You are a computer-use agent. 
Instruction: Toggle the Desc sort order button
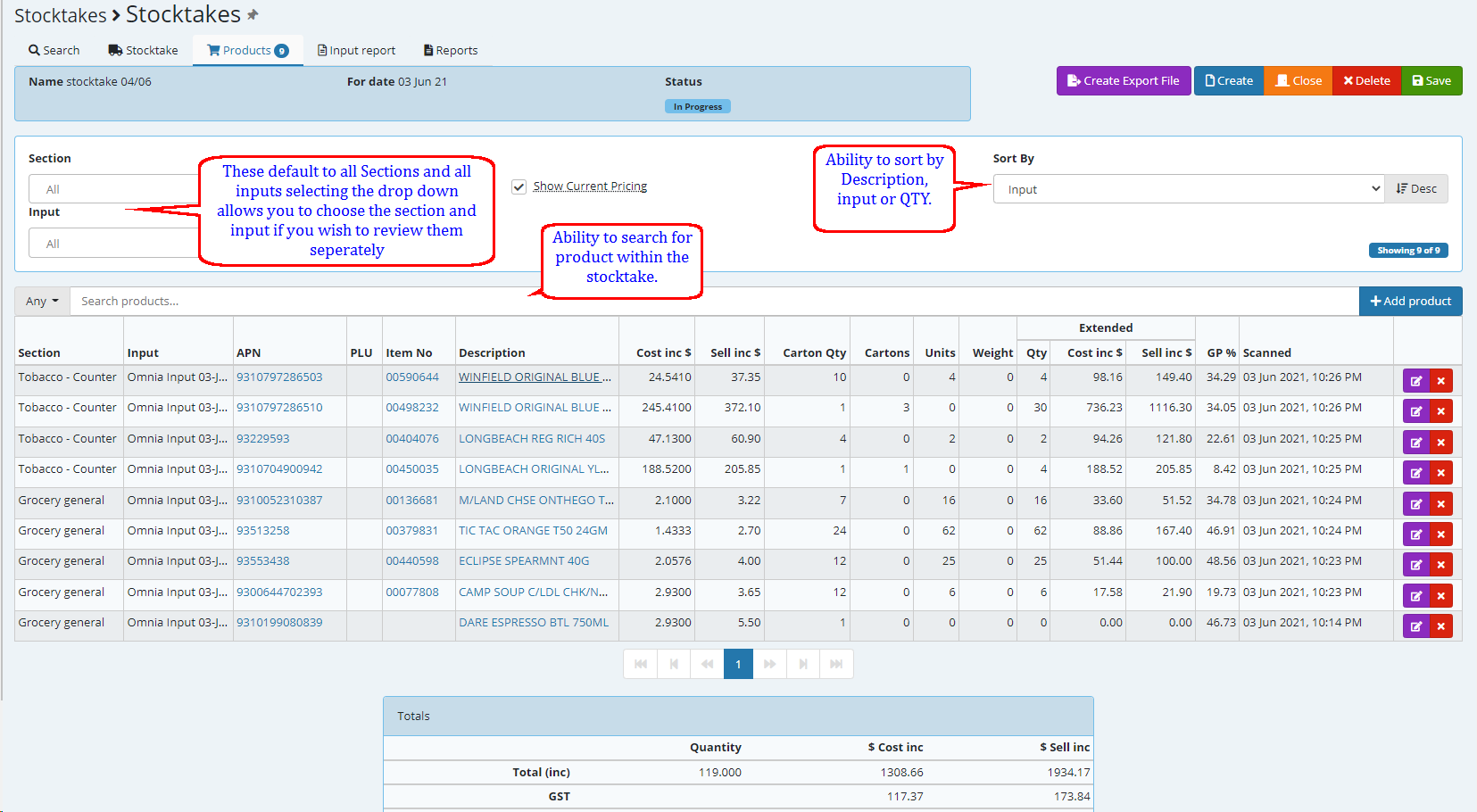[1416, 189]
